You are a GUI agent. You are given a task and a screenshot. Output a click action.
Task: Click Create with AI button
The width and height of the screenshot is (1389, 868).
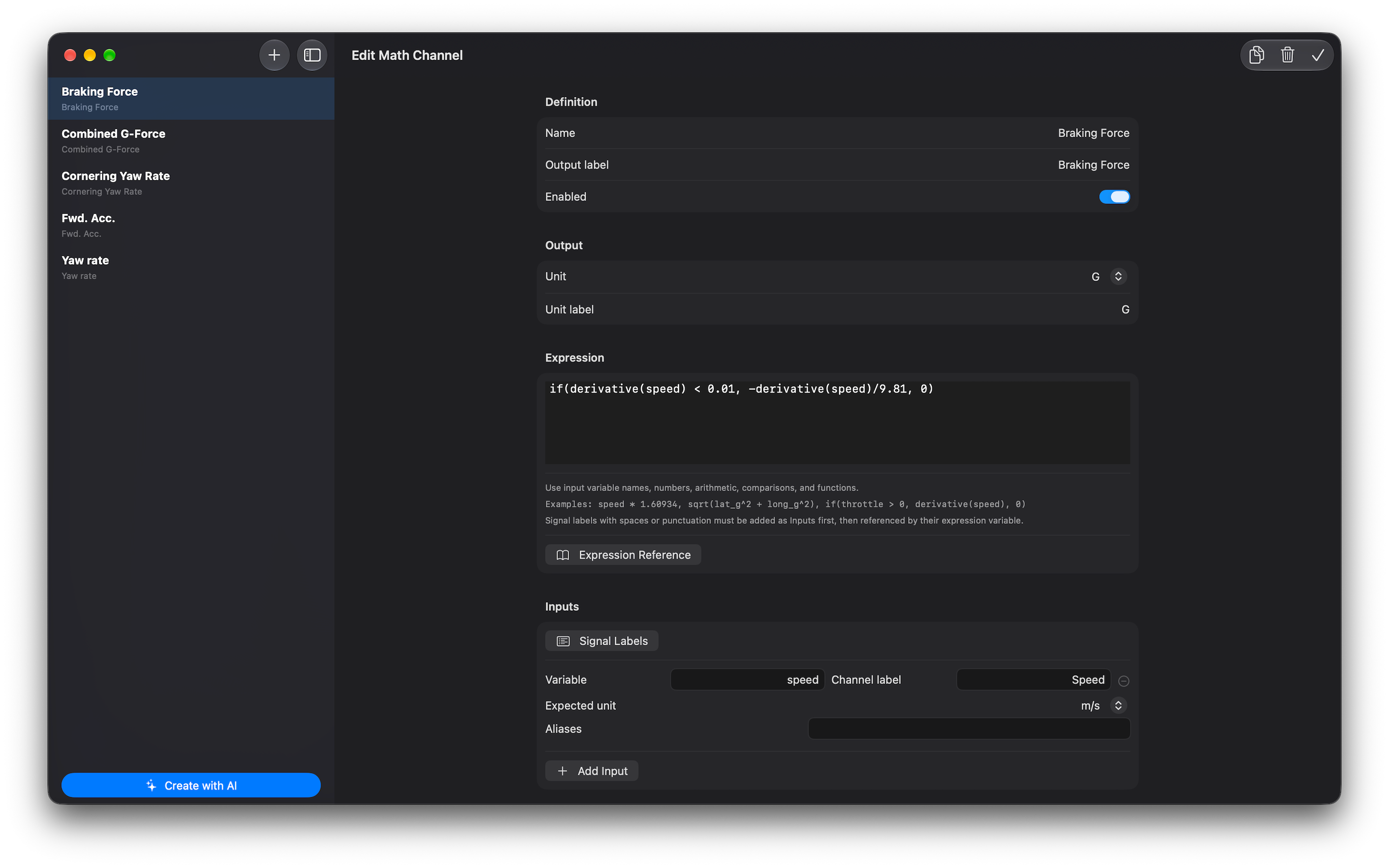(191, 786)
